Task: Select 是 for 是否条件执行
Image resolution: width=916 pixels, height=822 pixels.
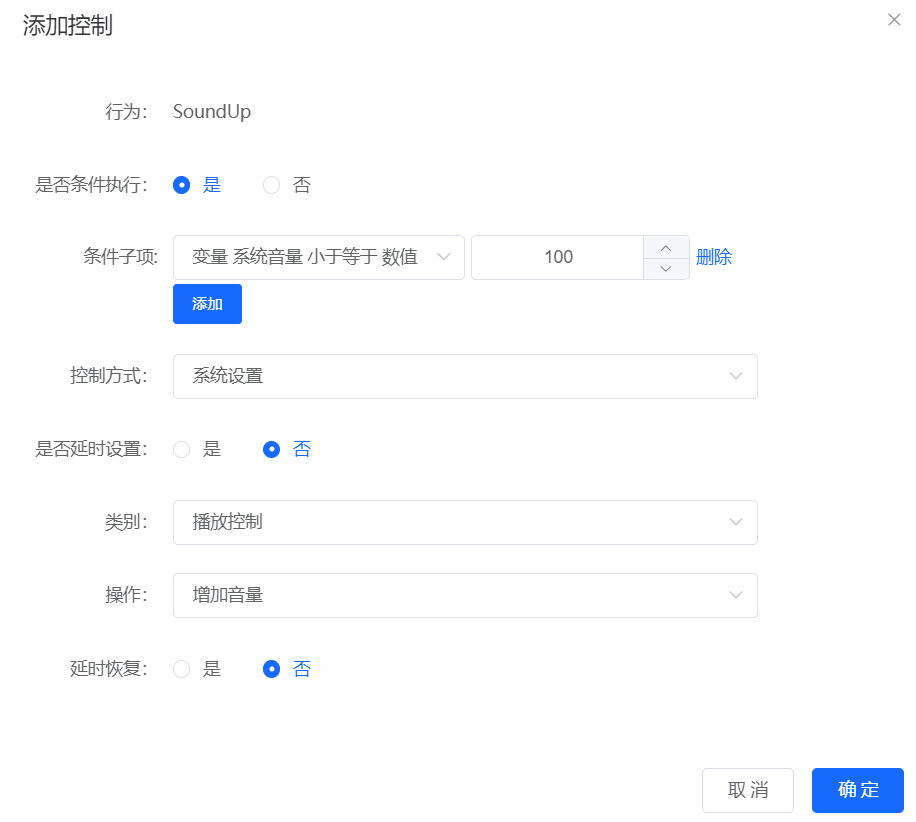Action: 181,185
